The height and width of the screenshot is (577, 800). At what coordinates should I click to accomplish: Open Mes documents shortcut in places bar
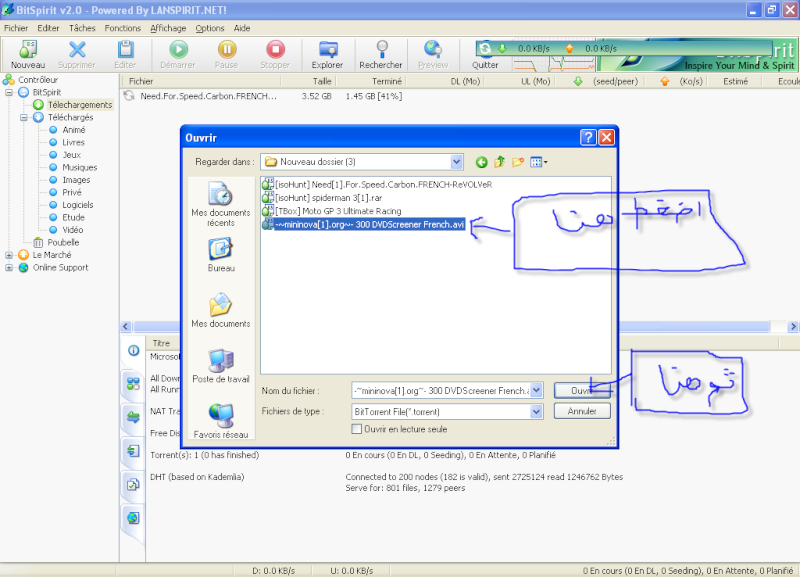pyautogui.click(x=221, y=310)
